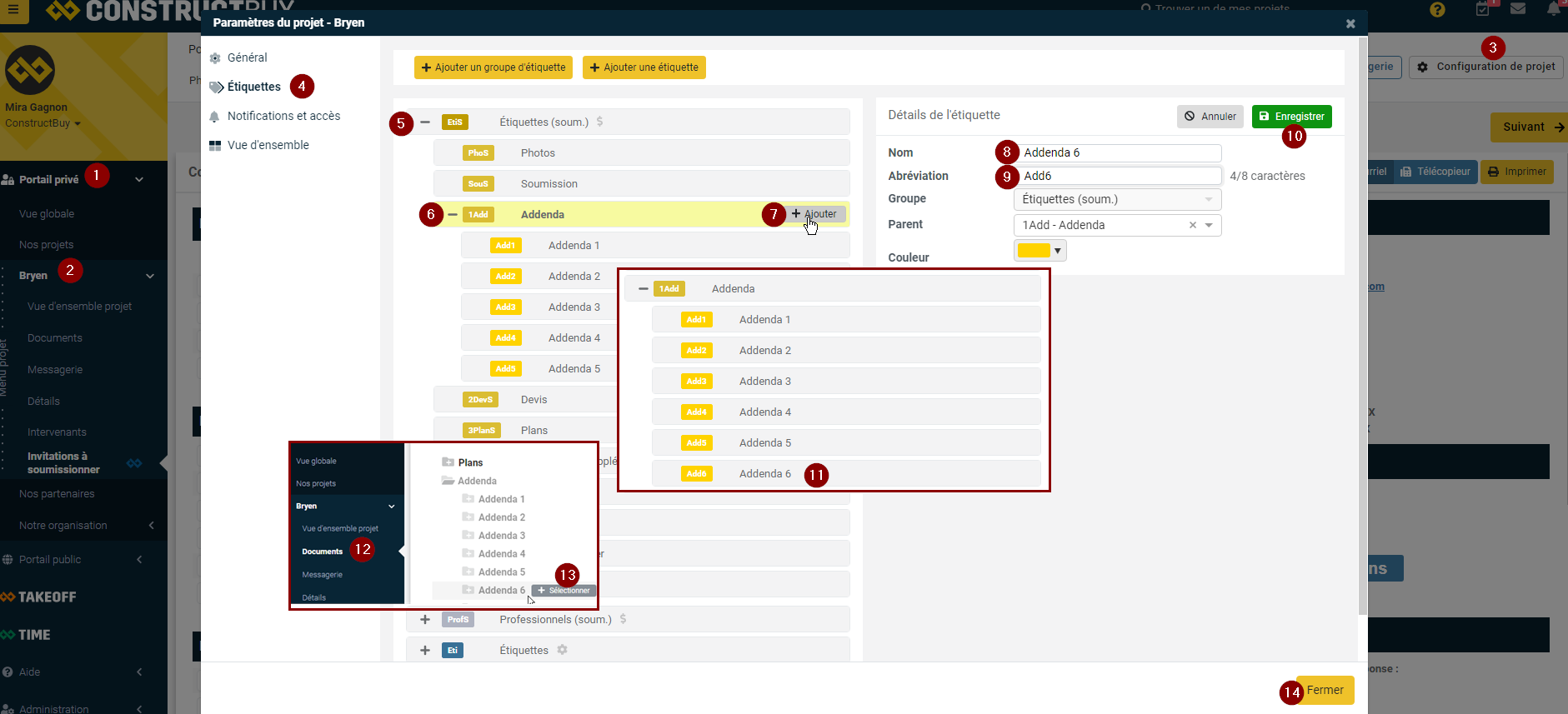Click Ajouter une étiquette button
This screenshot has height=714, width=1568.
coord(644,67)
